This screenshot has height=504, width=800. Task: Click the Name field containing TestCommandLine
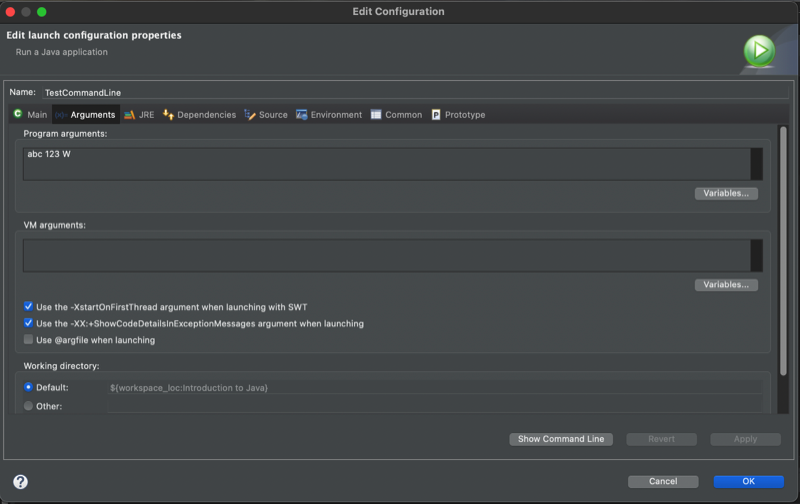pyautogui.click(x=400, y=92)
